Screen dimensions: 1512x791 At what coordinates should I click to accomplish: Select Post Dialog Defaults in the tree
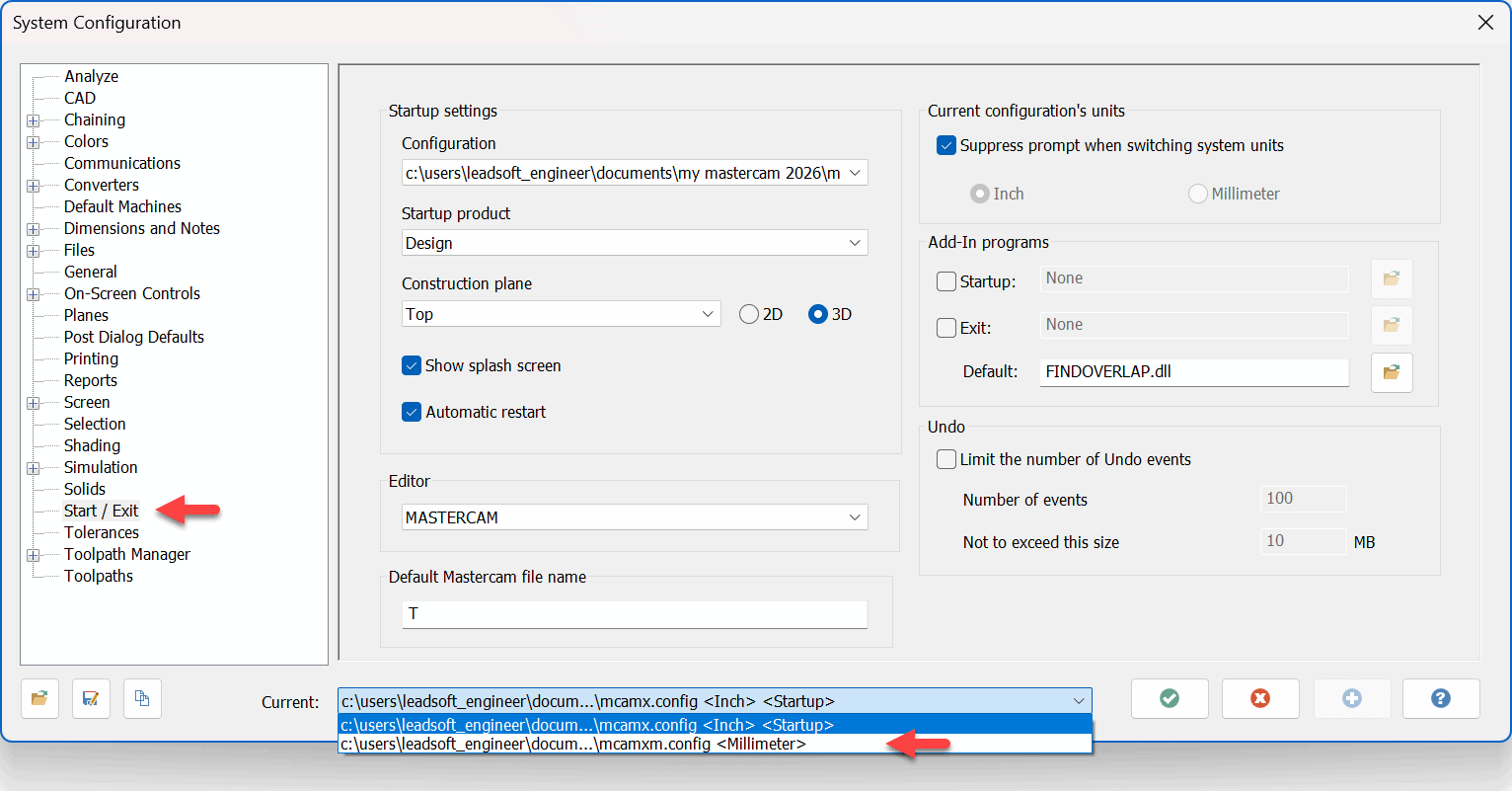(x=134, y=337)
